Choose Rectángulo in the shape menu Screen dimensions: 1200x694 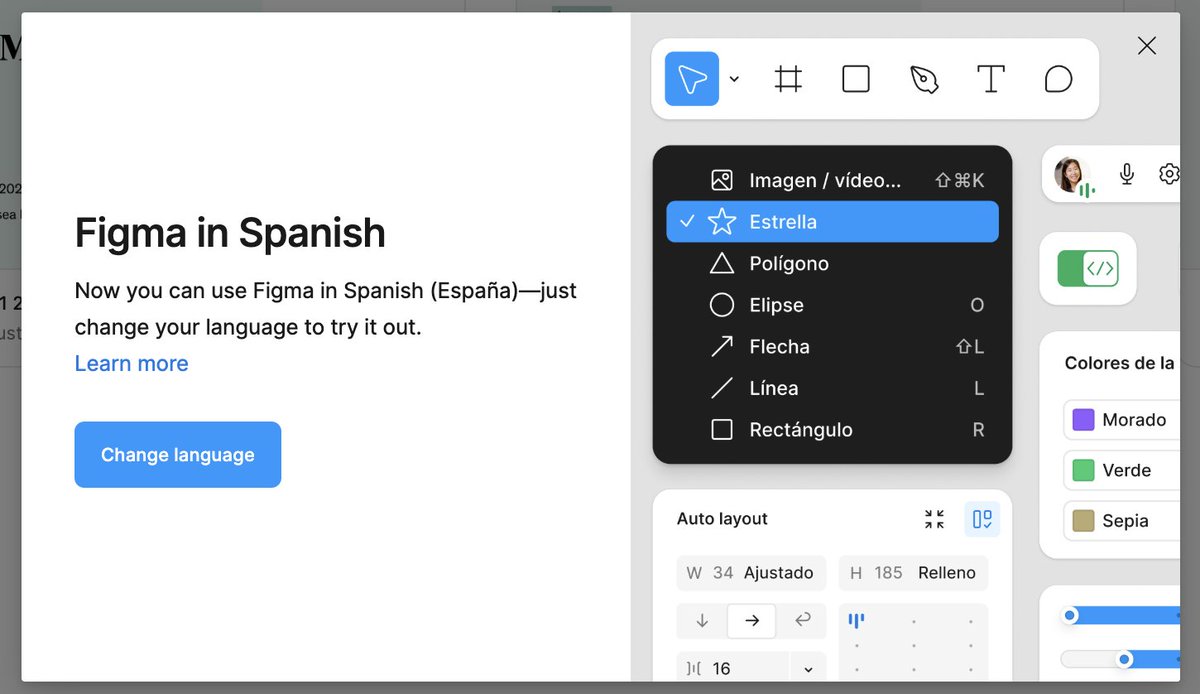833,430
